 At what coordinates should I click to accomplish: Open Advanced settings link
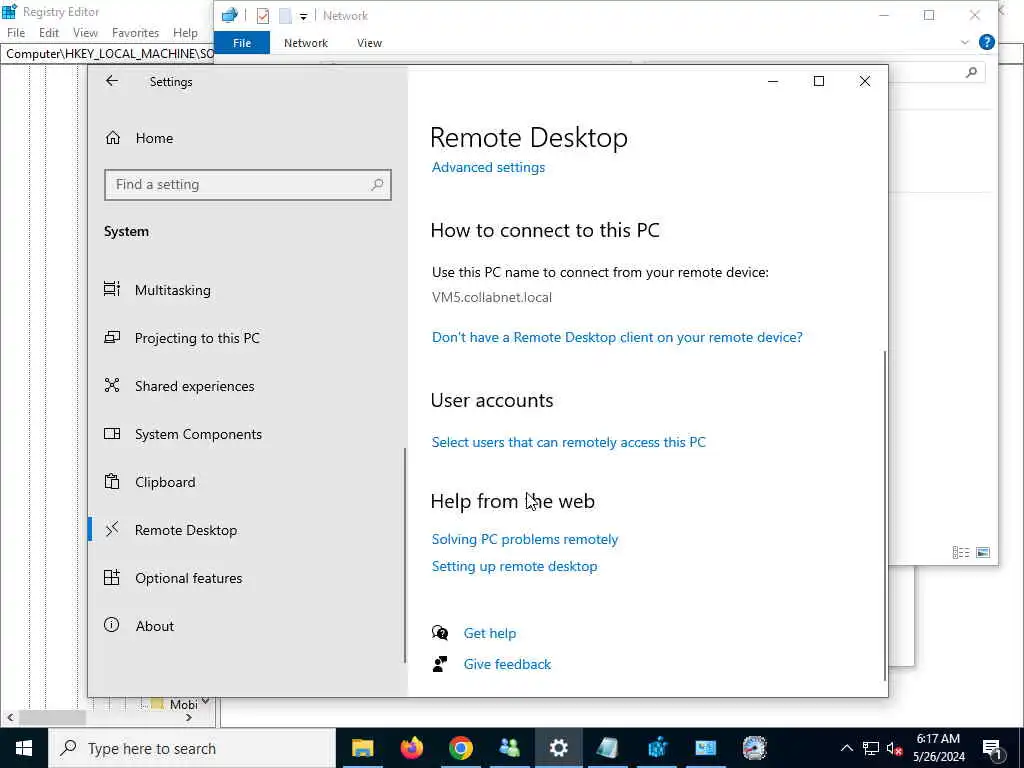click(488, 167)
